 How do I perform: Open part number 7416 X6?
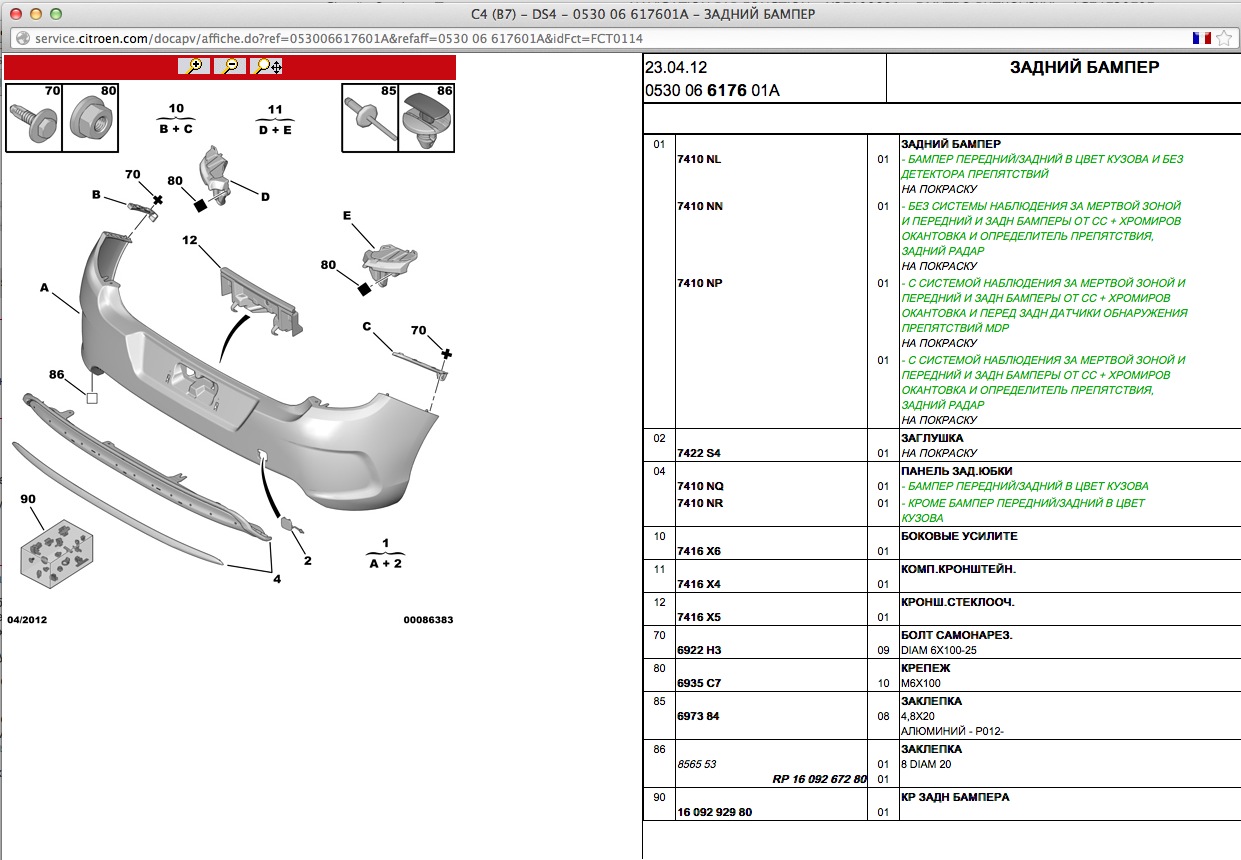click(x=698, y=551)
